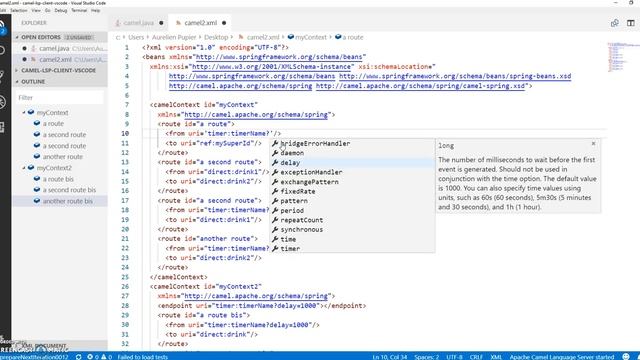Open camel2.xml in Open Editors list
Screen dimensions: 640x360
[x=60, y=59]
